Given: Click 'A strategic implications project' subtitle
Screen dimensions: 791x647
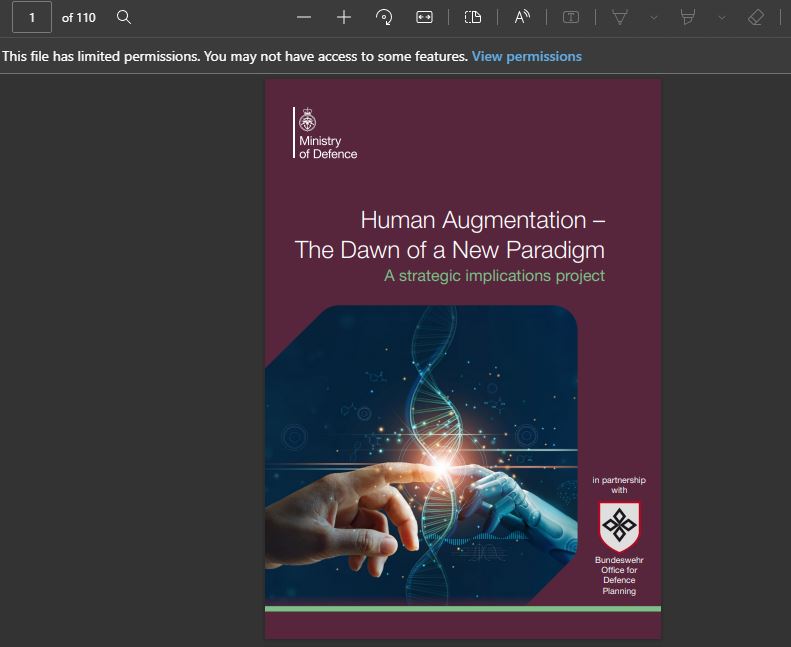Looking at the screenshot, I should tap(494, 276).
